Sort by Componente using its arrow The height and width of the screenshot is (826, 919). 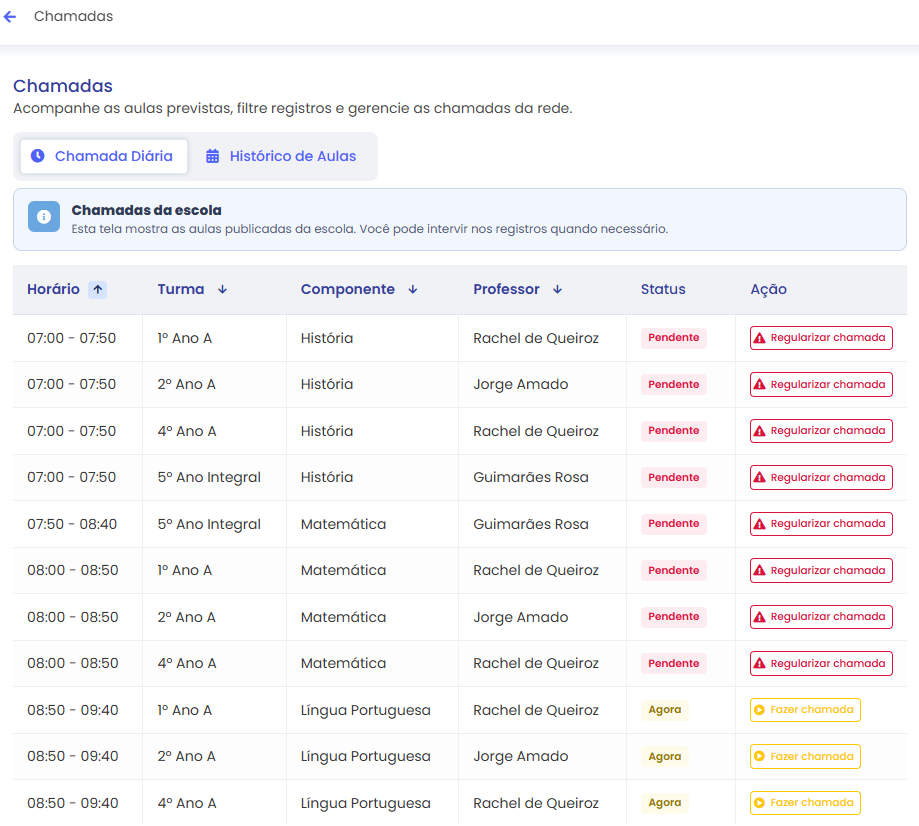[413, 289]
